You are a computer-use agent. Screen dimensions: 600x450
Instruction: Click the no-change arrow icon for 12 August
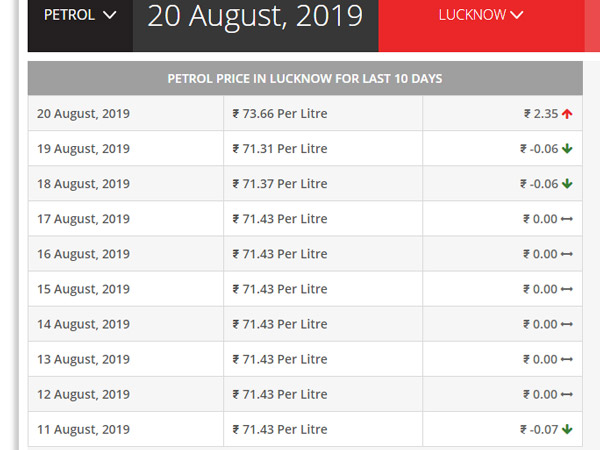[x=567, y=394]
